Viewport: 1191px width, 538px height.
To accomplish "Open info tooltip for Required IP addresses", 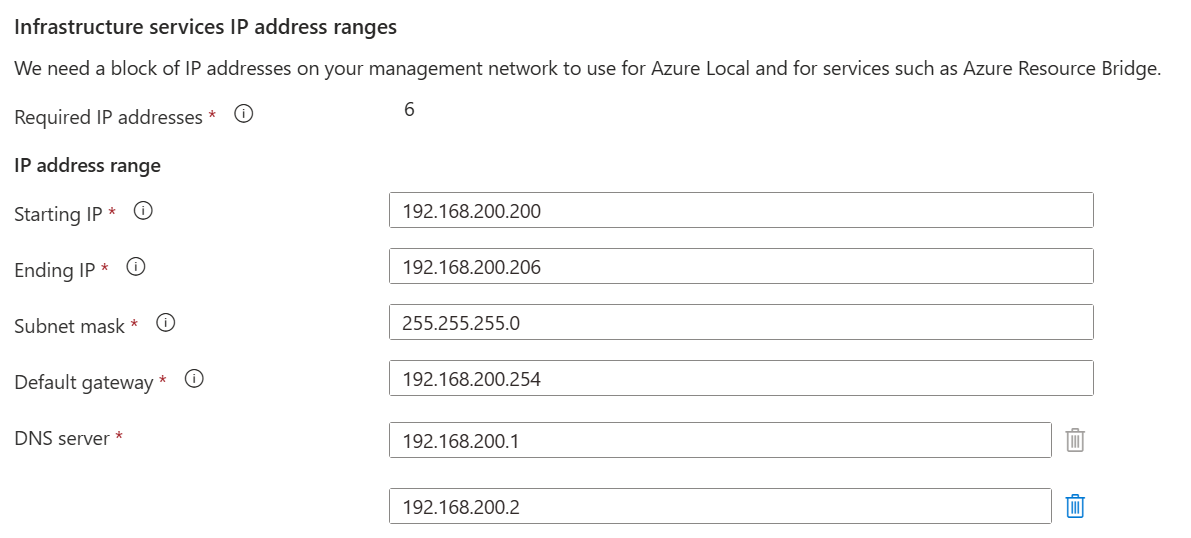I will click(243, 115).
